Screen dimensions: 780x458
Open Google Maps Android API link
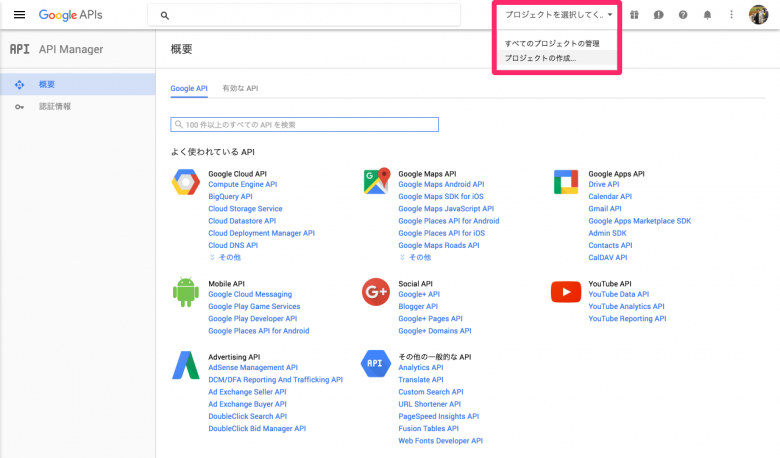tap(441, 184)
